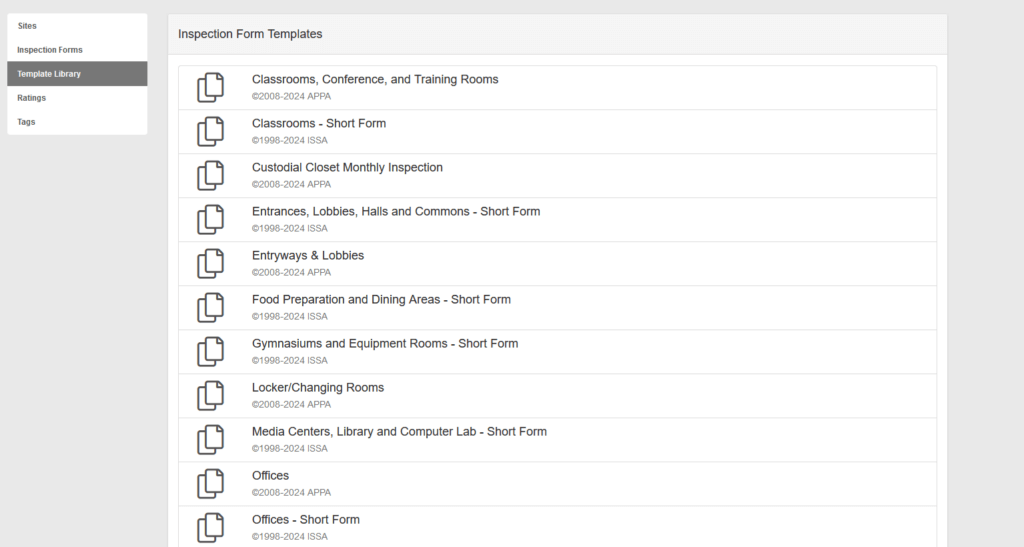The width and height of the screenshot is (1024, 547).
Task: Click copy icon for Media Centers, Library template
Action: pyautogui.click(x=210, y=440)
